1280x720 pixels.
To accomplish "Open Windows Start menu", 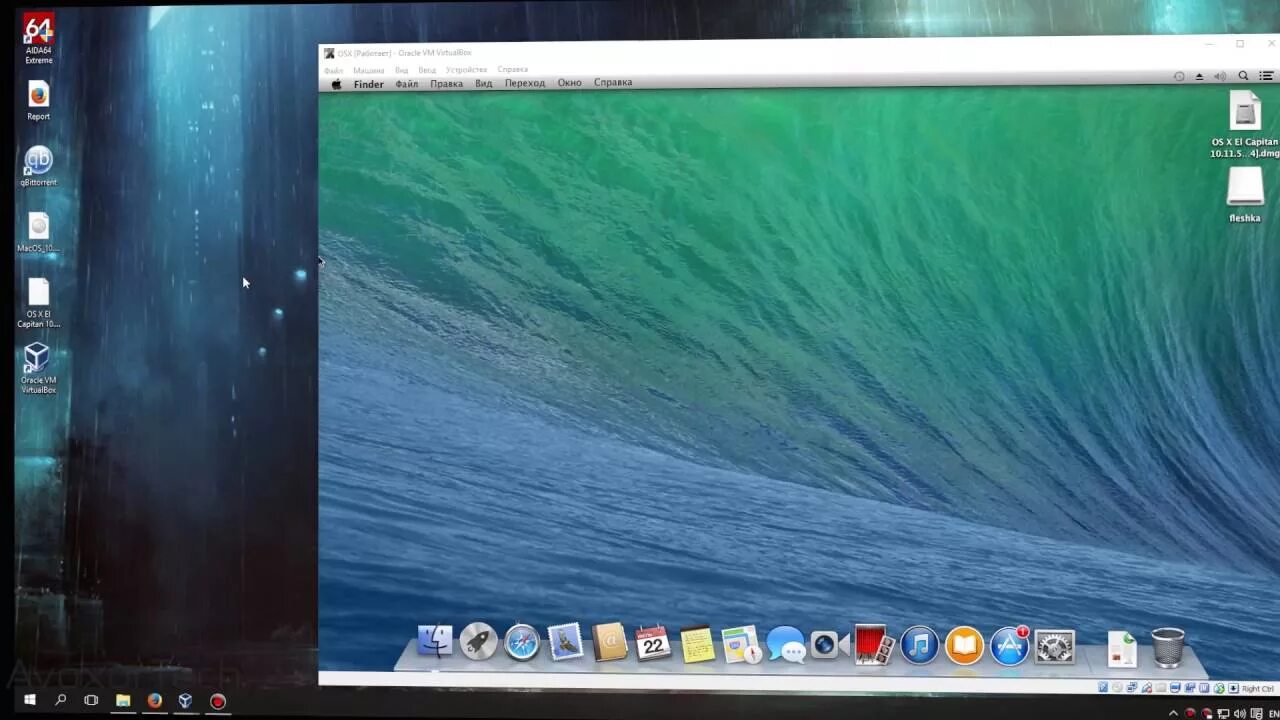I will click(29, 700).
